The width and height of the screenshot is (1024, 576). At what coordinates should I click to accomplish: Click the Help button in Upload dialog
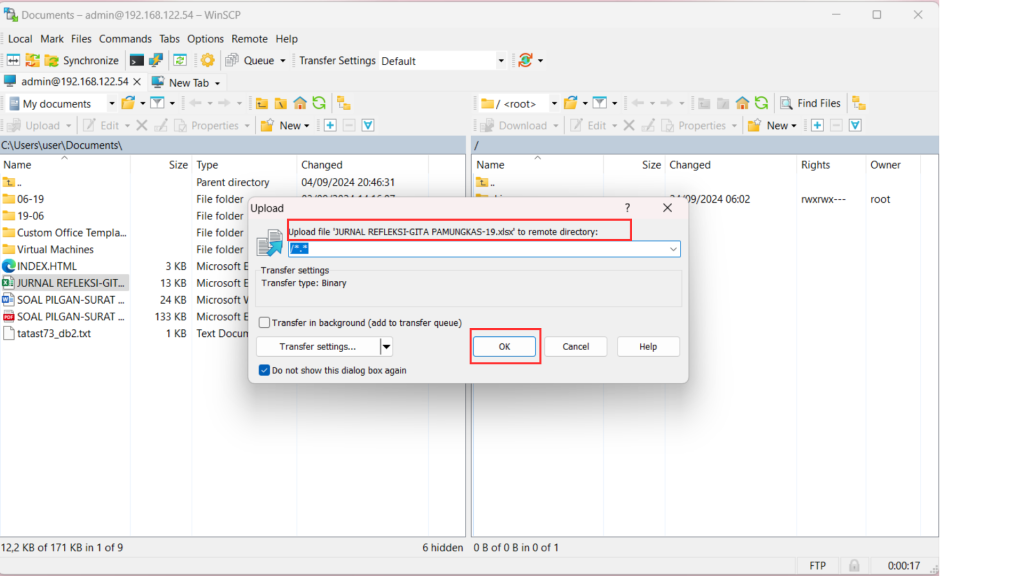pyautogui.click(x=648, y=347)
